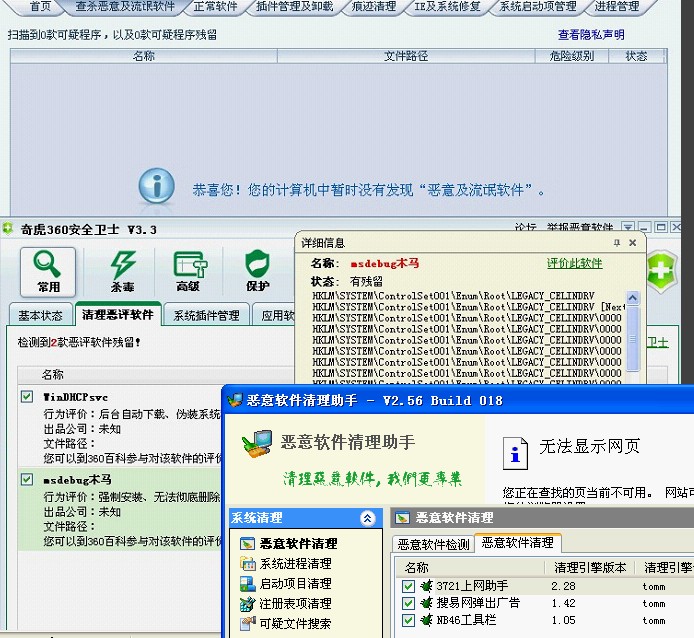
Task: Close the 详细信息 panel
Action: (x=632, y=243)
